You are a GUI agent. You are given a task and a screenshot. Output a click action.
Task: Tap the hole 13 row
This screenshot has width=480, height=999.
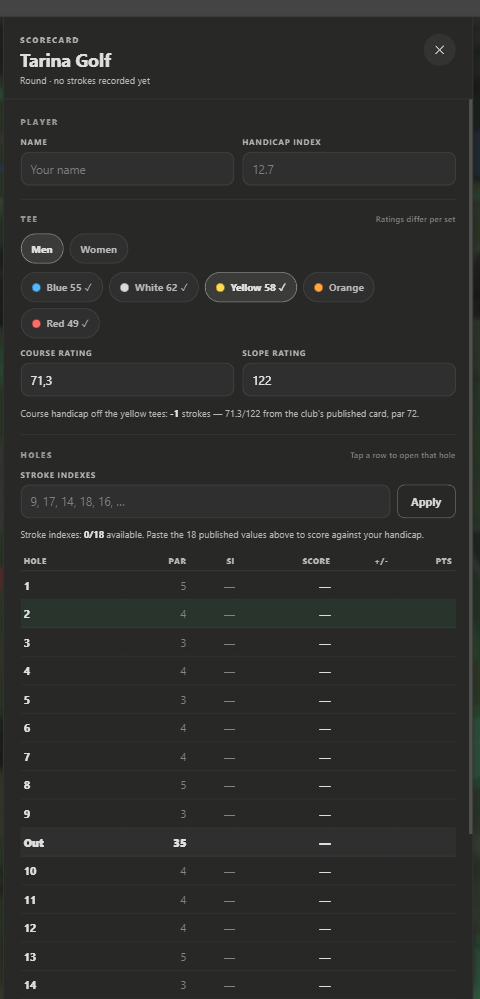tap(238, 957)
